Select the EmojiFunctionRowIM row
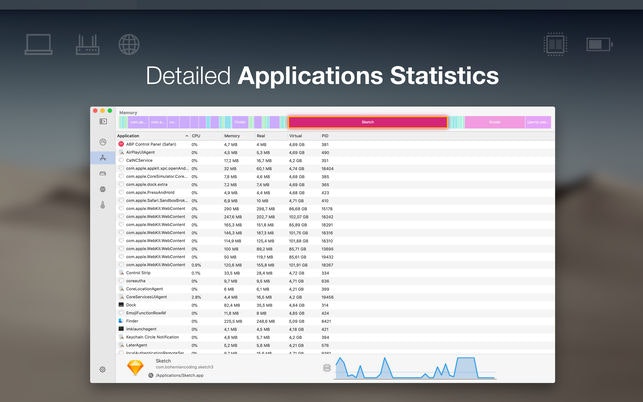The height and width of the screenshot is (402, 643). tap(335, 313)
